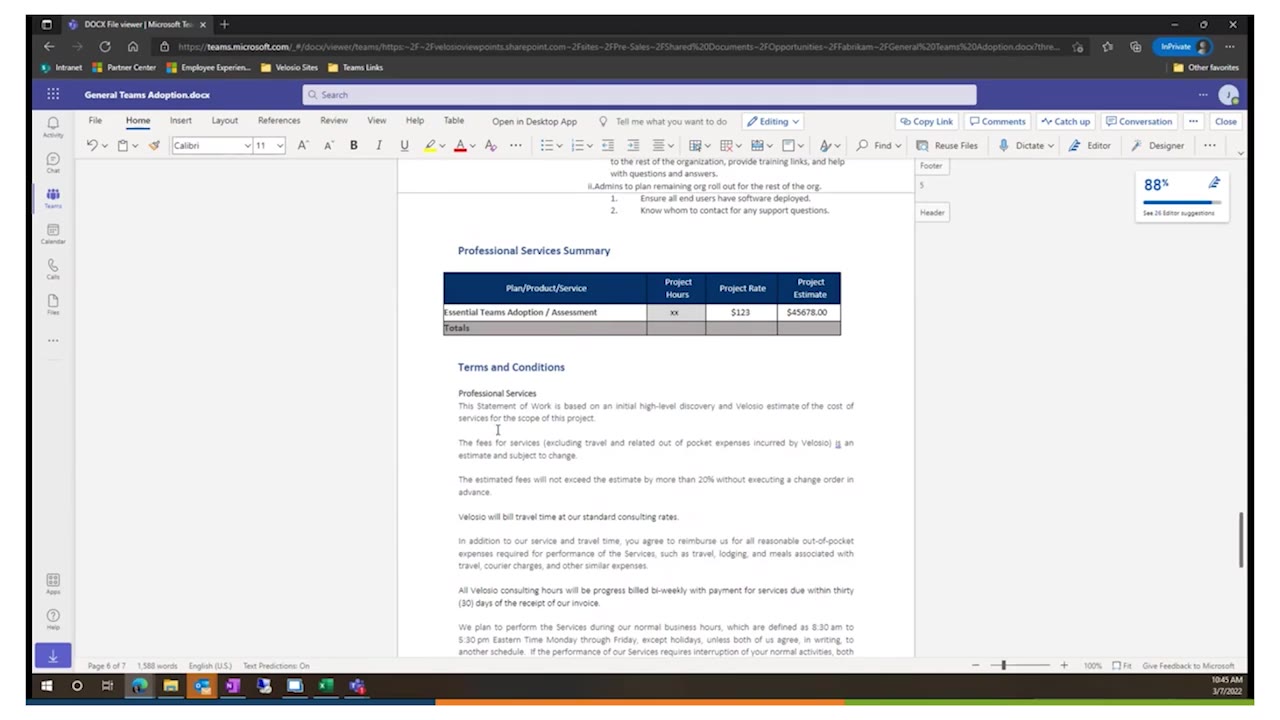Click the Editor score progress bar
1280x720 pixels.
click(1180, 202)
